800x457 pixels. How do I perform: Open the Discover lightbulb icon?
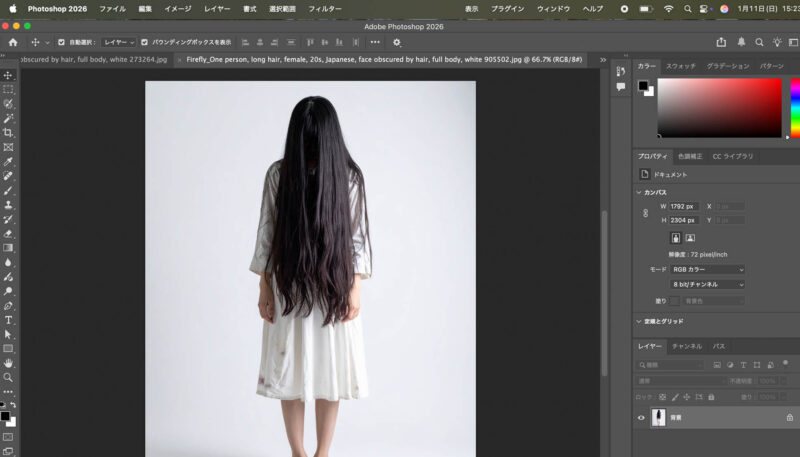(x=777, y=42)
